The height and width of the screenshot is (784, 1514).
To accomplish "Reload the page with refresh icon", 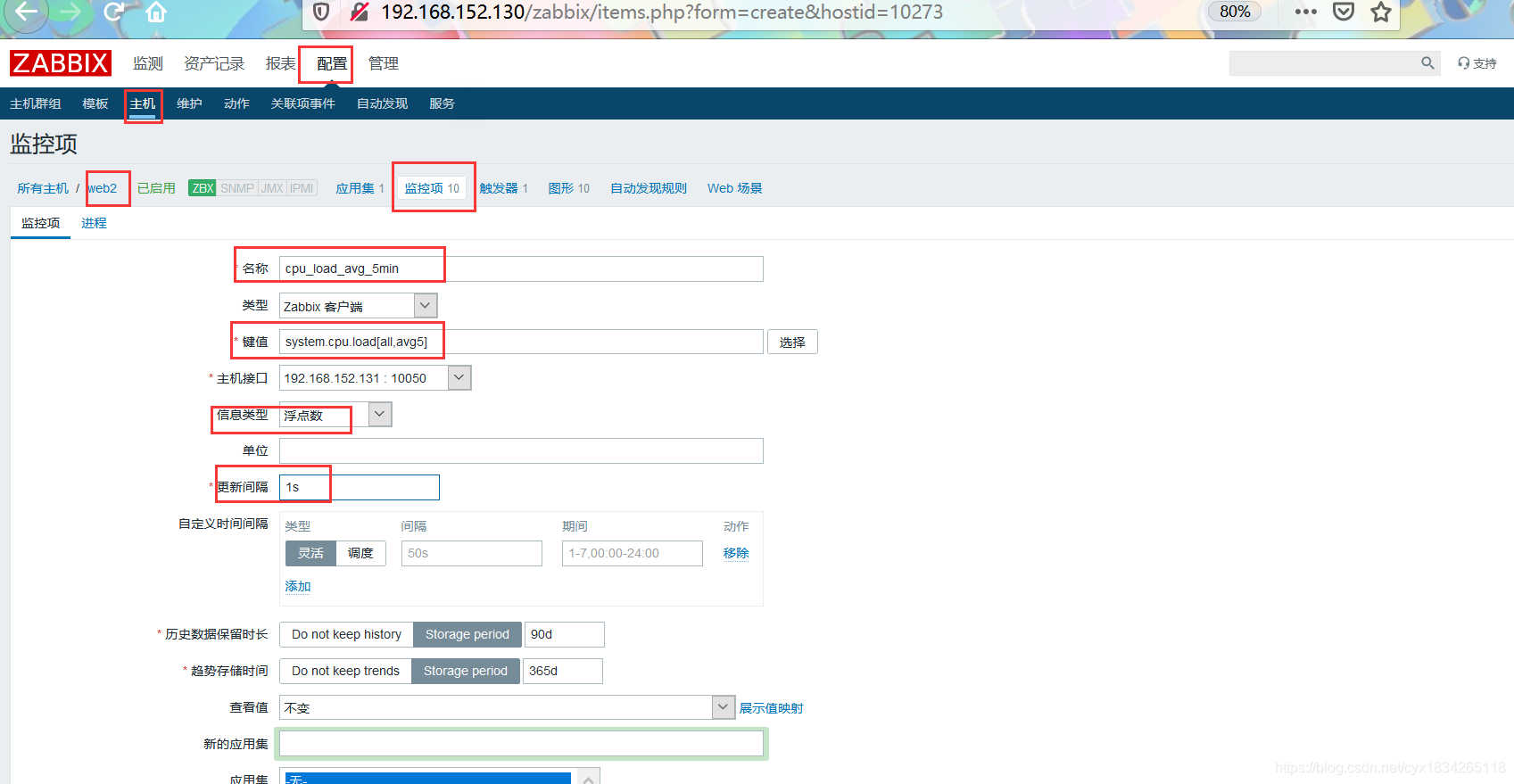I will [x=113, y=12].
